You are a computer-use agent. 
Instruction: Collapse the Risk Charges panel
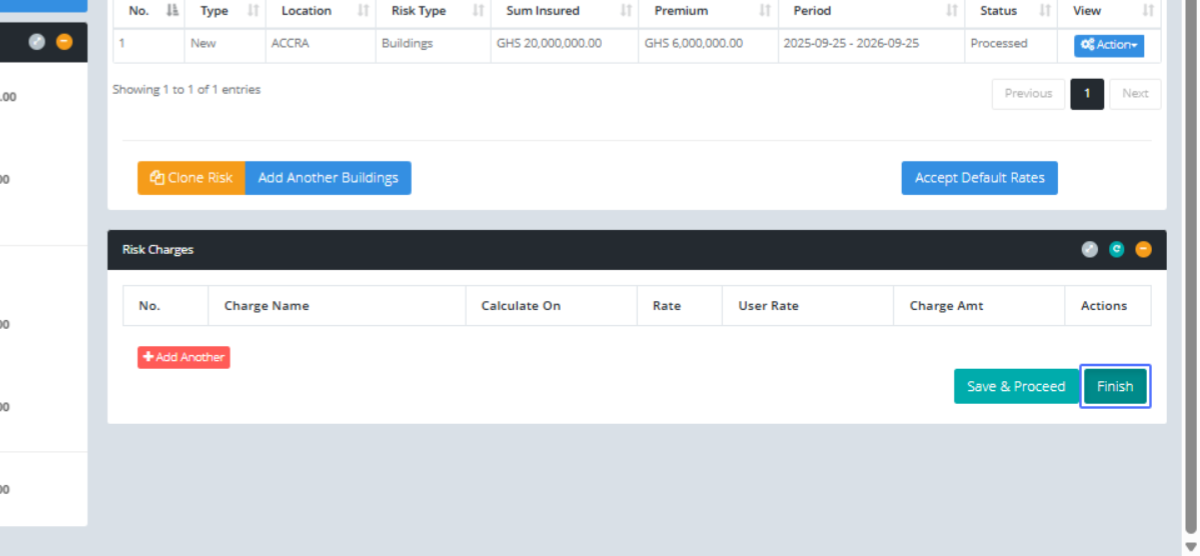(1143, 250)
